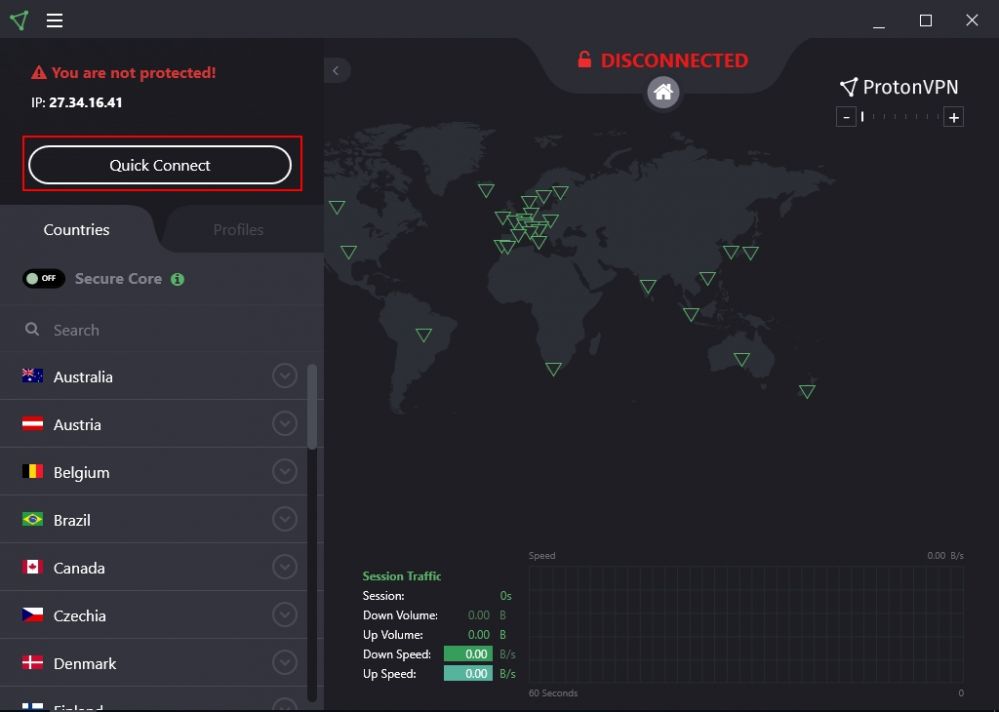Click the Secure Core info icon
This screenshot has height=712, width=999.
point(177,279)
